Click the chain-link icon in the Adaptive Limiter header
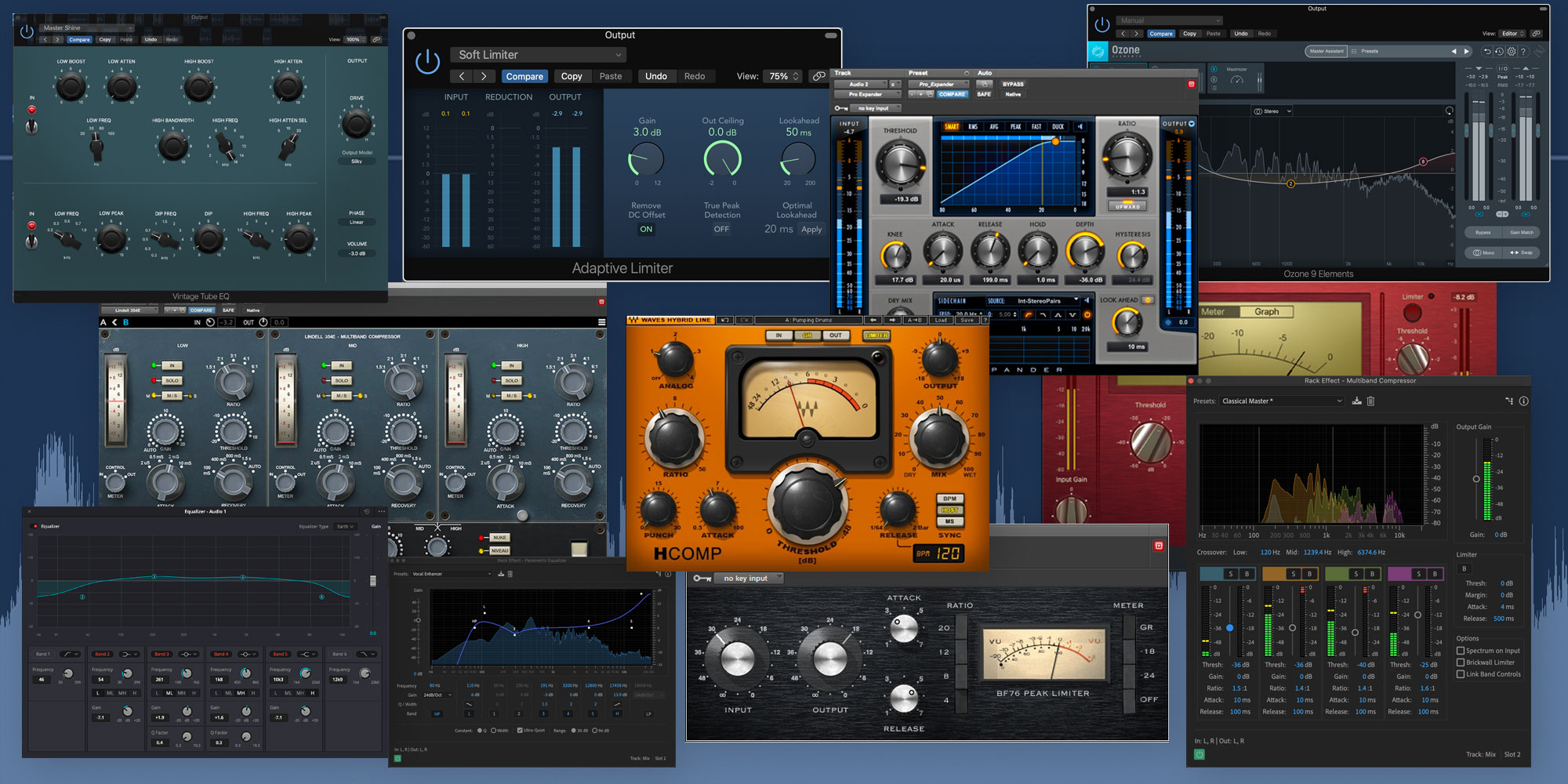The image size is (1568, 784). 820,76
